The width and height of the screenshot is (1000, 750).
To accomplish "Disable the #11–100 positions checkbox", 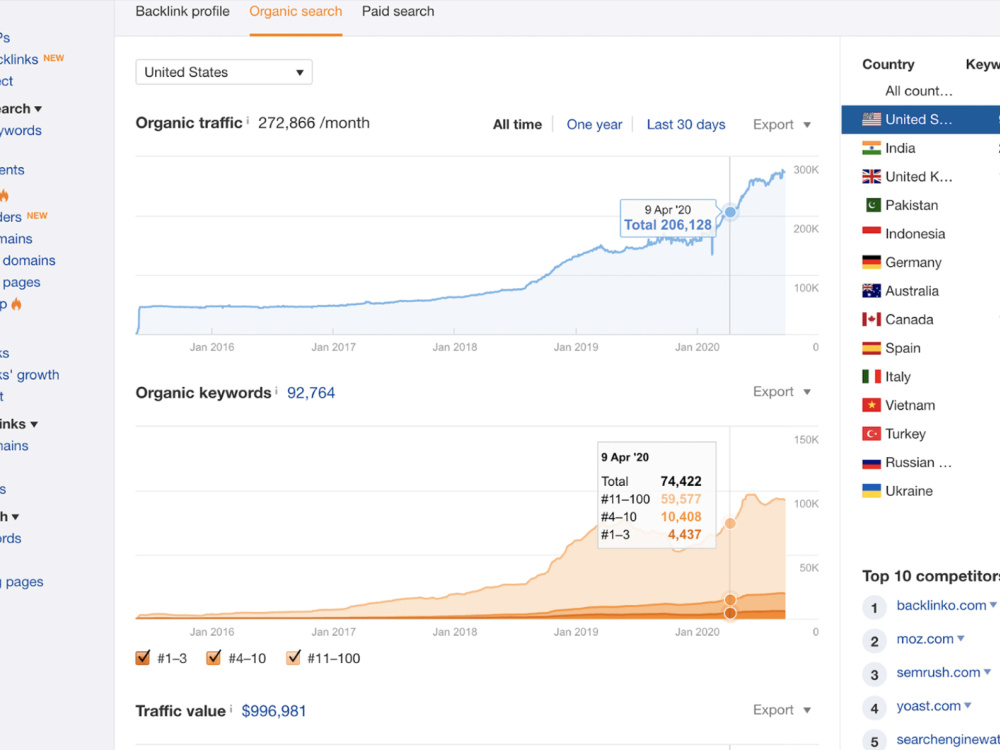I will coord(293,658).
